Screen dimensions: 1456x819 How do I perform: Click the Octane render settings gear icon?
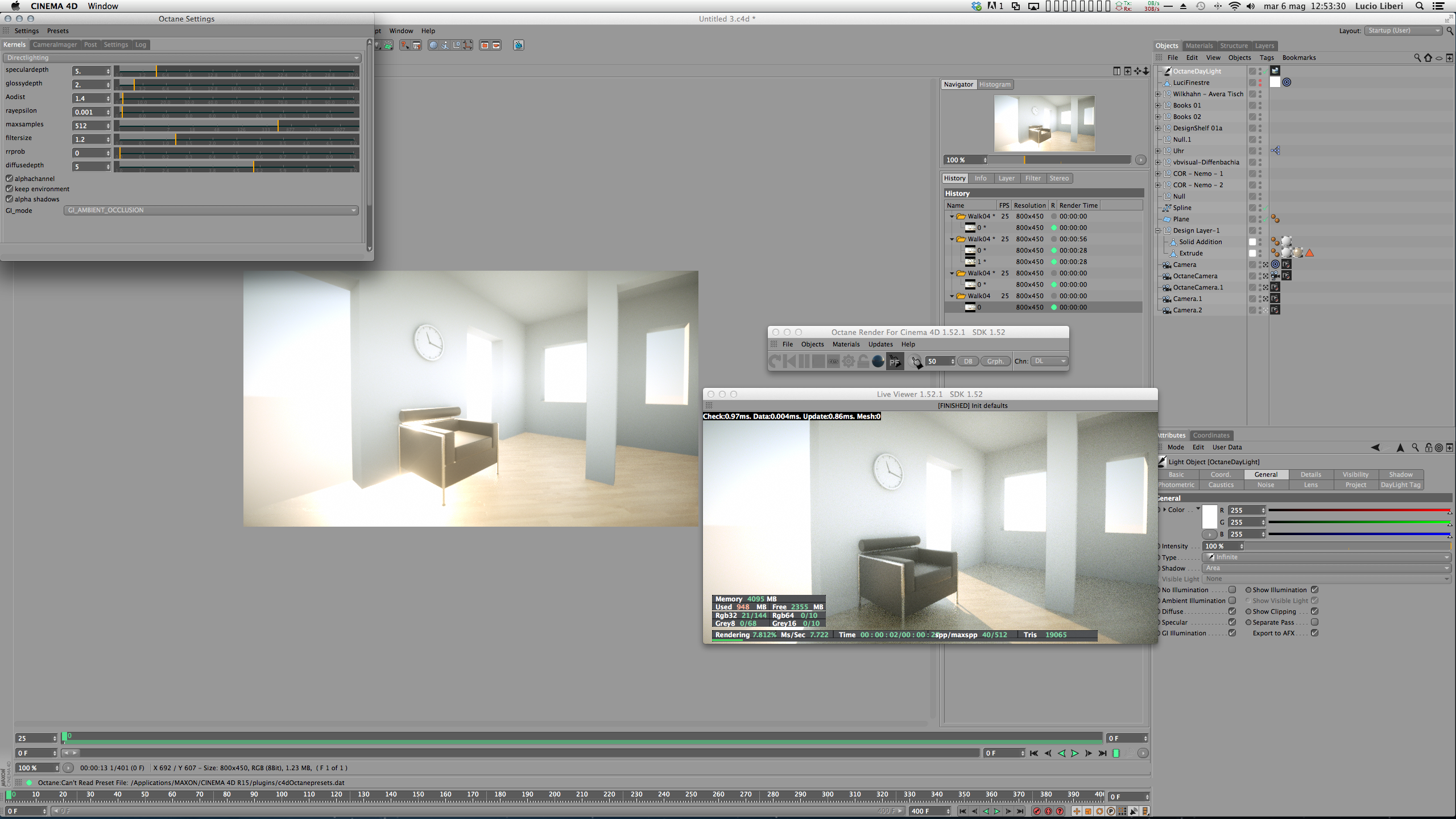(x=848, y=361)
